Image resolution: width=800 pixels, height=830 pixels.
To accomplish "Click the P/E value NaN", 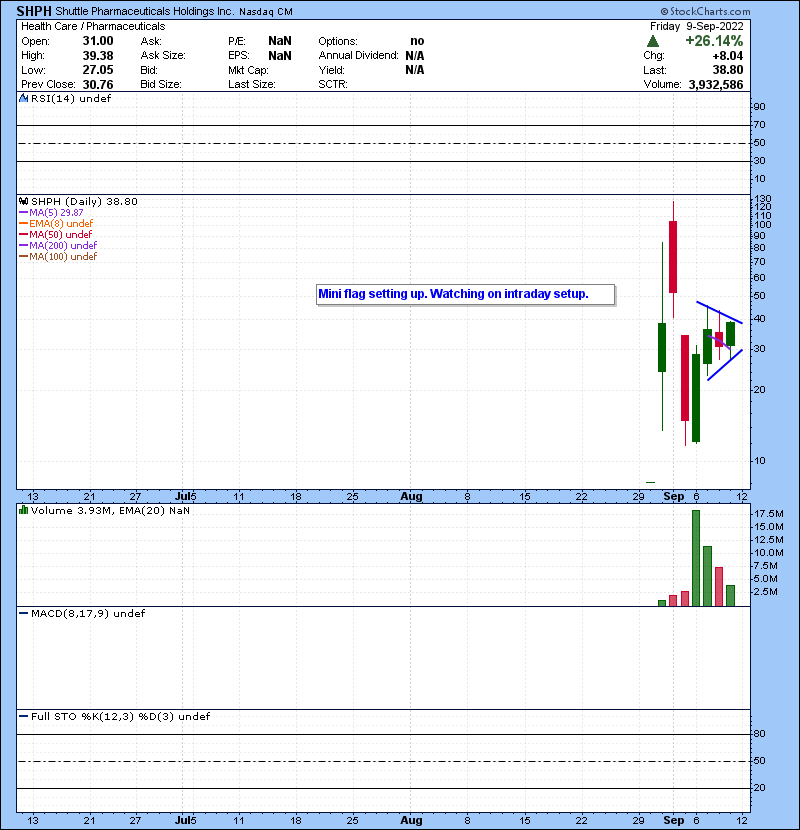I will coord(280,41).
